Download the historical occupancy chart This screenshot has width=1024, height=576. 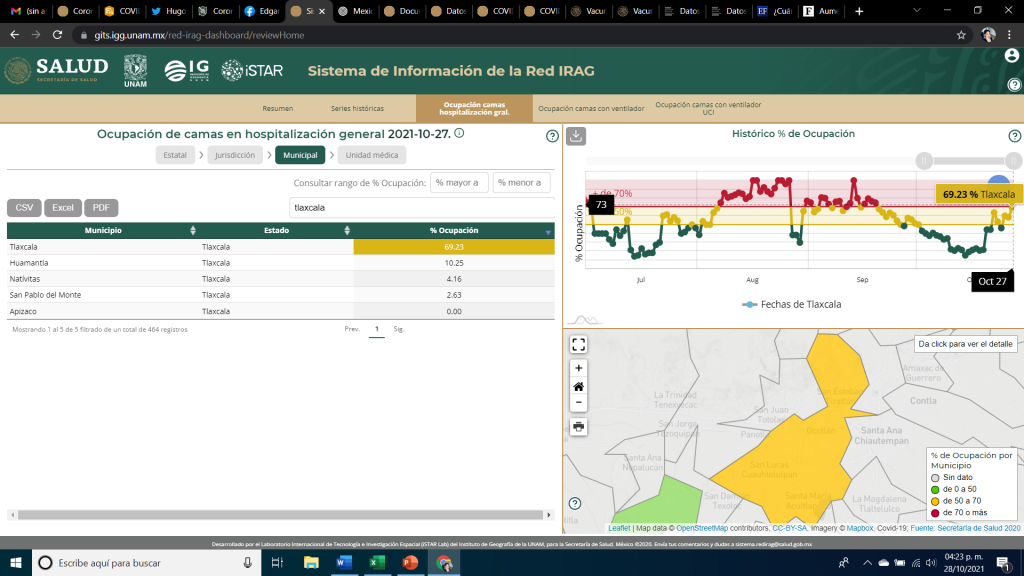point(577,136)
